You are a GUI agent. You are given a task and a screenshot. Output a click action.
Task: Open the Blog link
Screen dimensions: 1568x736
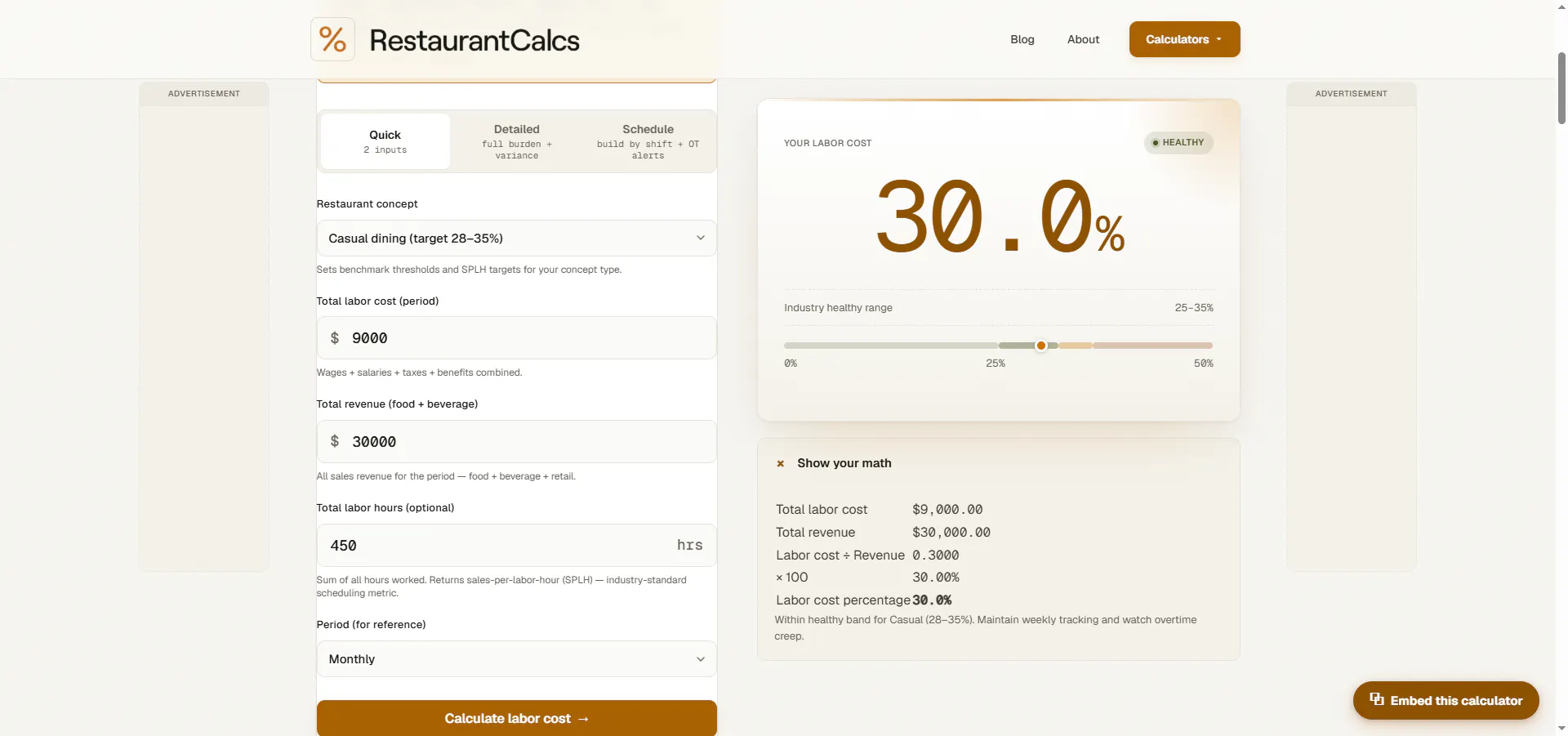point(1022,39)
